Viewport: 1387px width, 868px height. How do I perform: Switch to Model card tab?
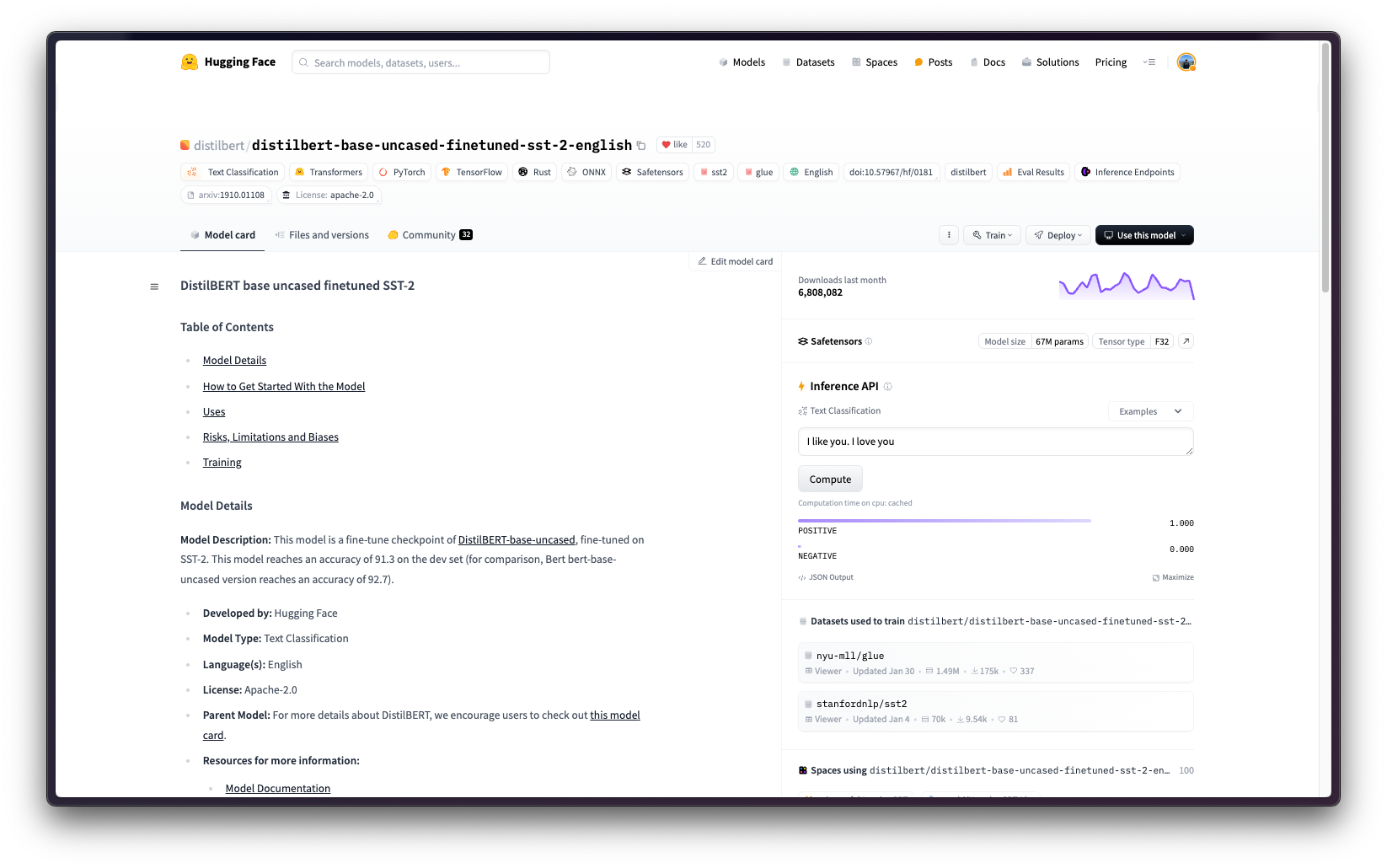(x=222, y=235)
